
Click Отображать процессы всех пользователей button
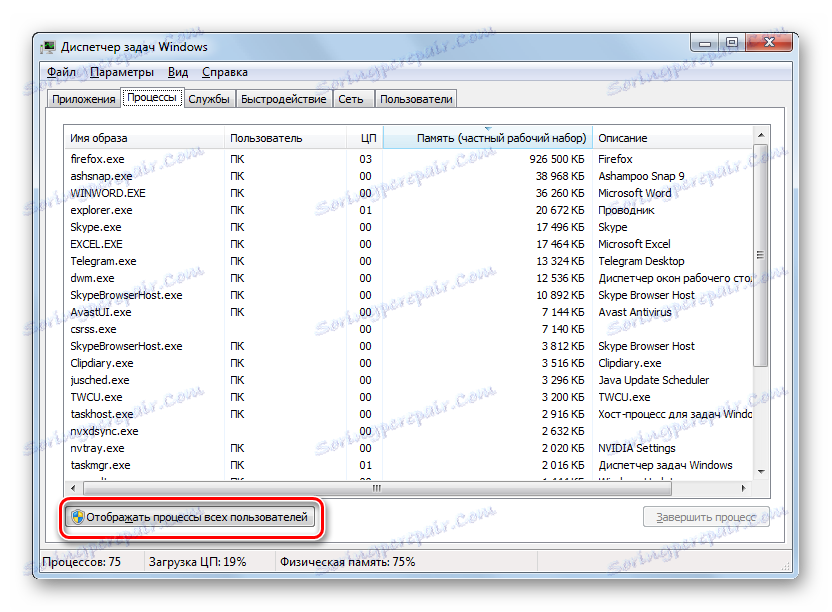tap(190, 517)
